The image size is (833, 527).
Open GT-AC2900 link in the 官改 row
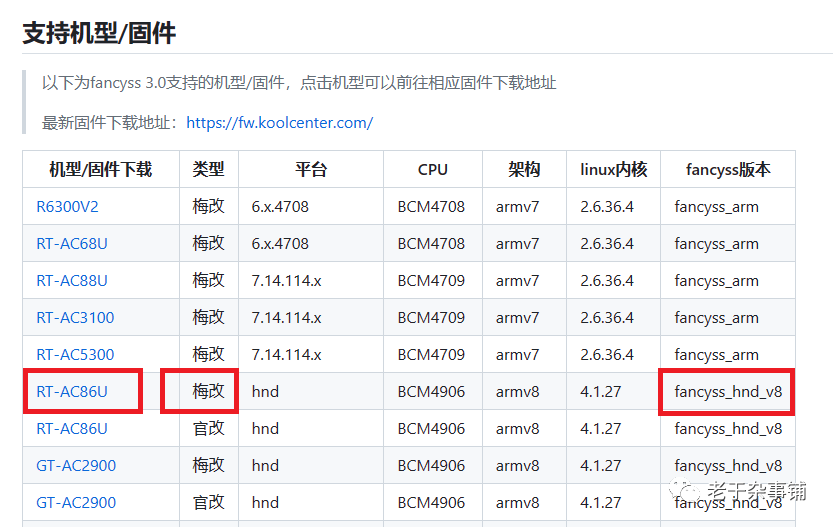tap(76, 503)
